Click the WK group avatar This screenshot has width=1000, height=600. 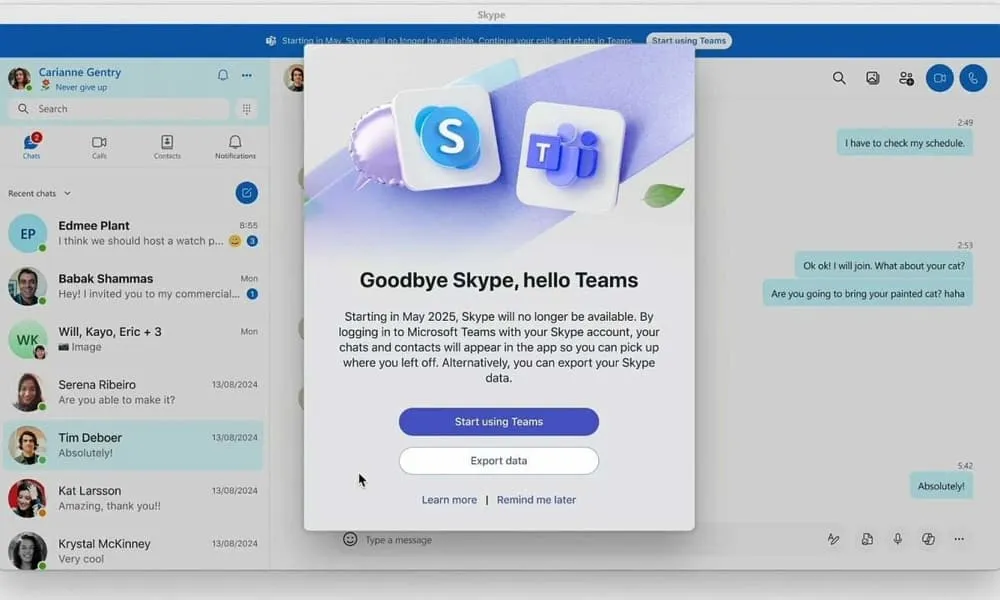pyautogui.click(x=27, y=339)
